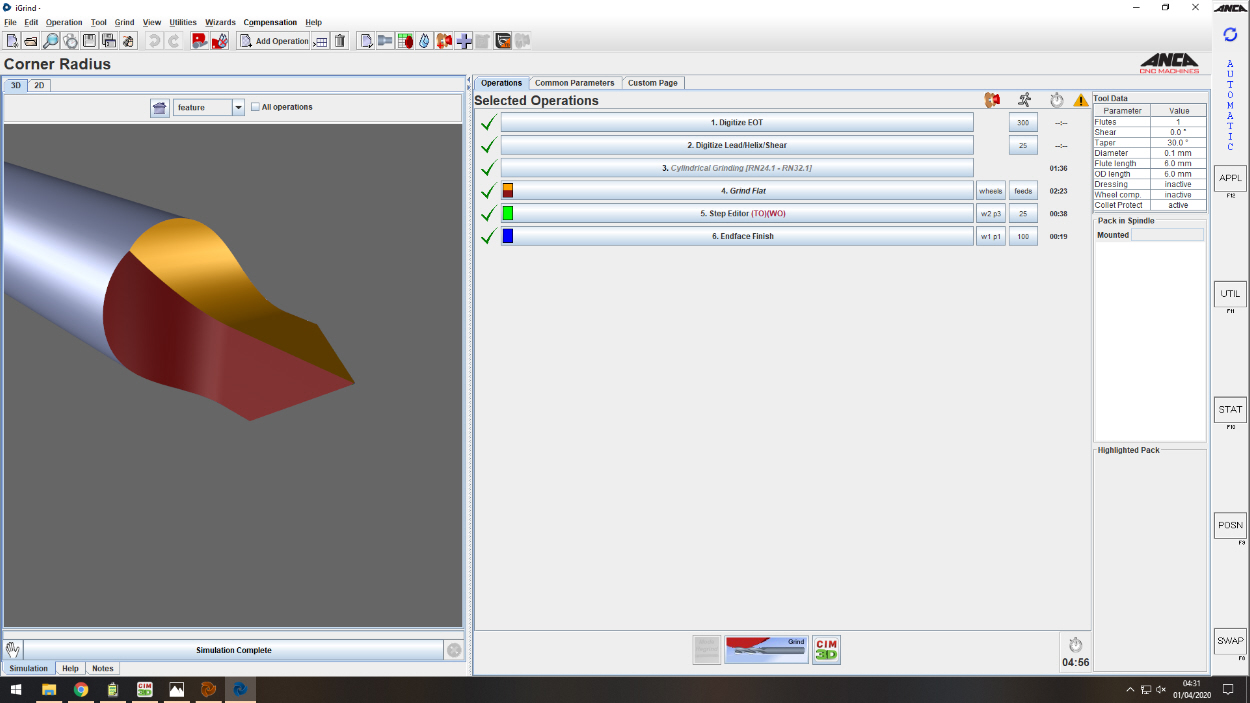The height and width of the screenshot is (703, 1250).
Task: Open the Wizards menu
Action: coord(220,22)
